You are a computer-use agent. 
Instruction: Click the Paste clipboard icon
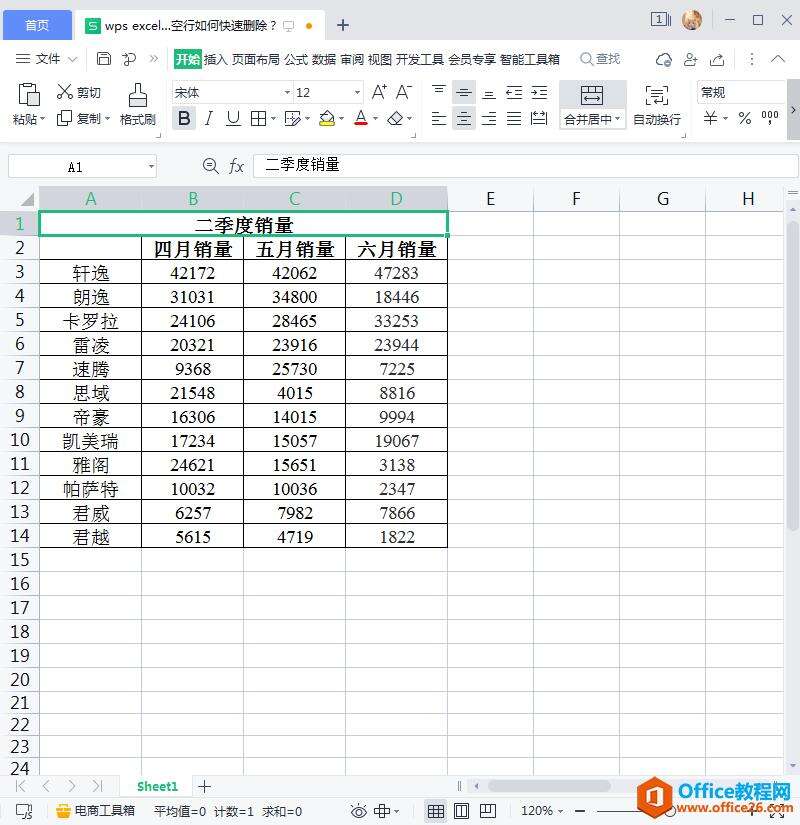coord(28,95)
